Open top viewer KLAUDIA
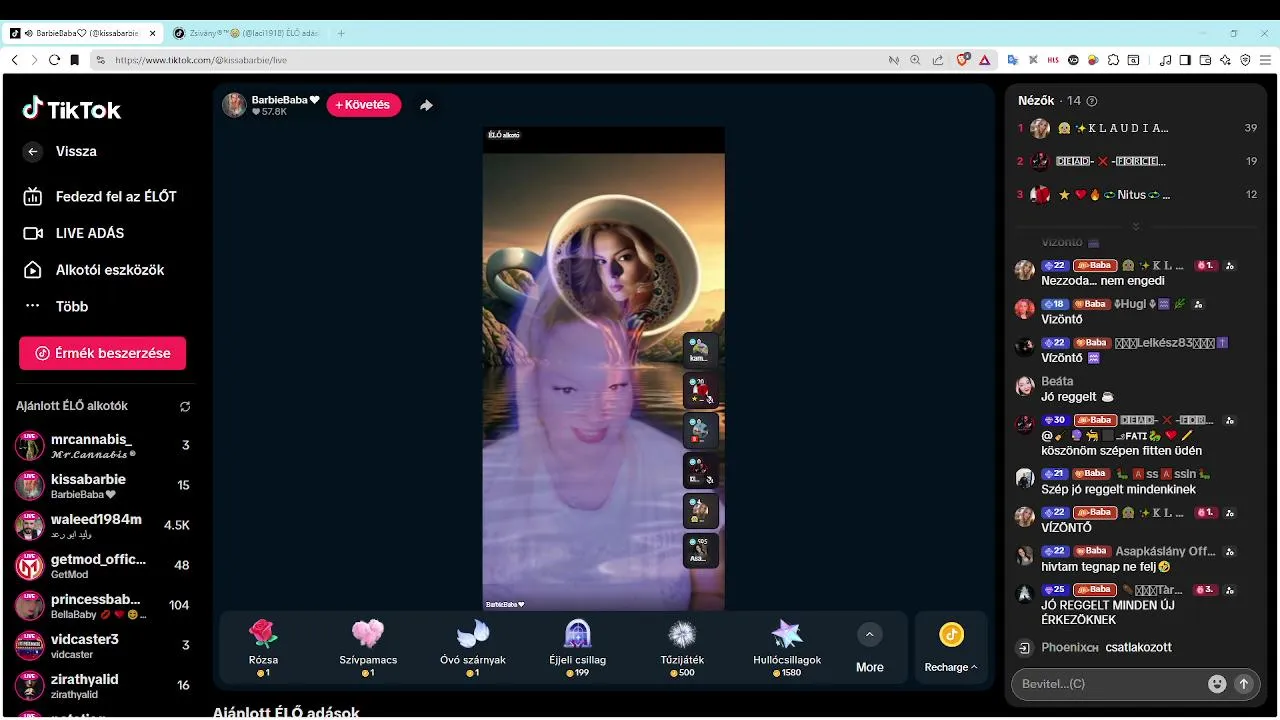Viewport: 1280px width, 720px height. (1136, 128)
